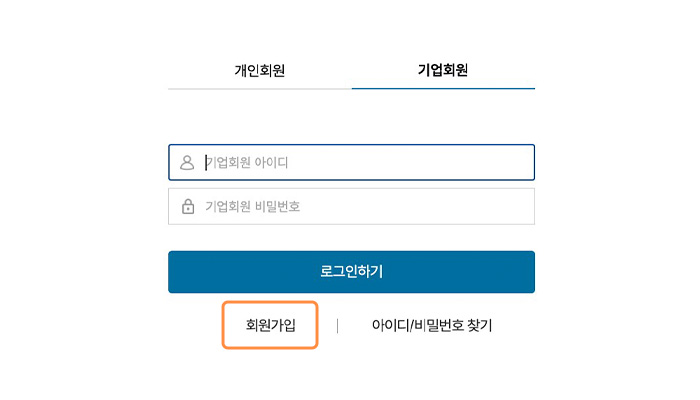Focus the 기업회원 아이디 input field
This screenshot has width=700, height=400.
tap(351, 162)
